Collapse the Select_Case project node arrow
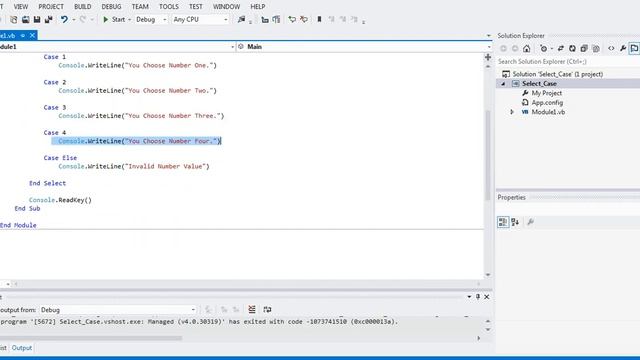 [x=503, y=84]
